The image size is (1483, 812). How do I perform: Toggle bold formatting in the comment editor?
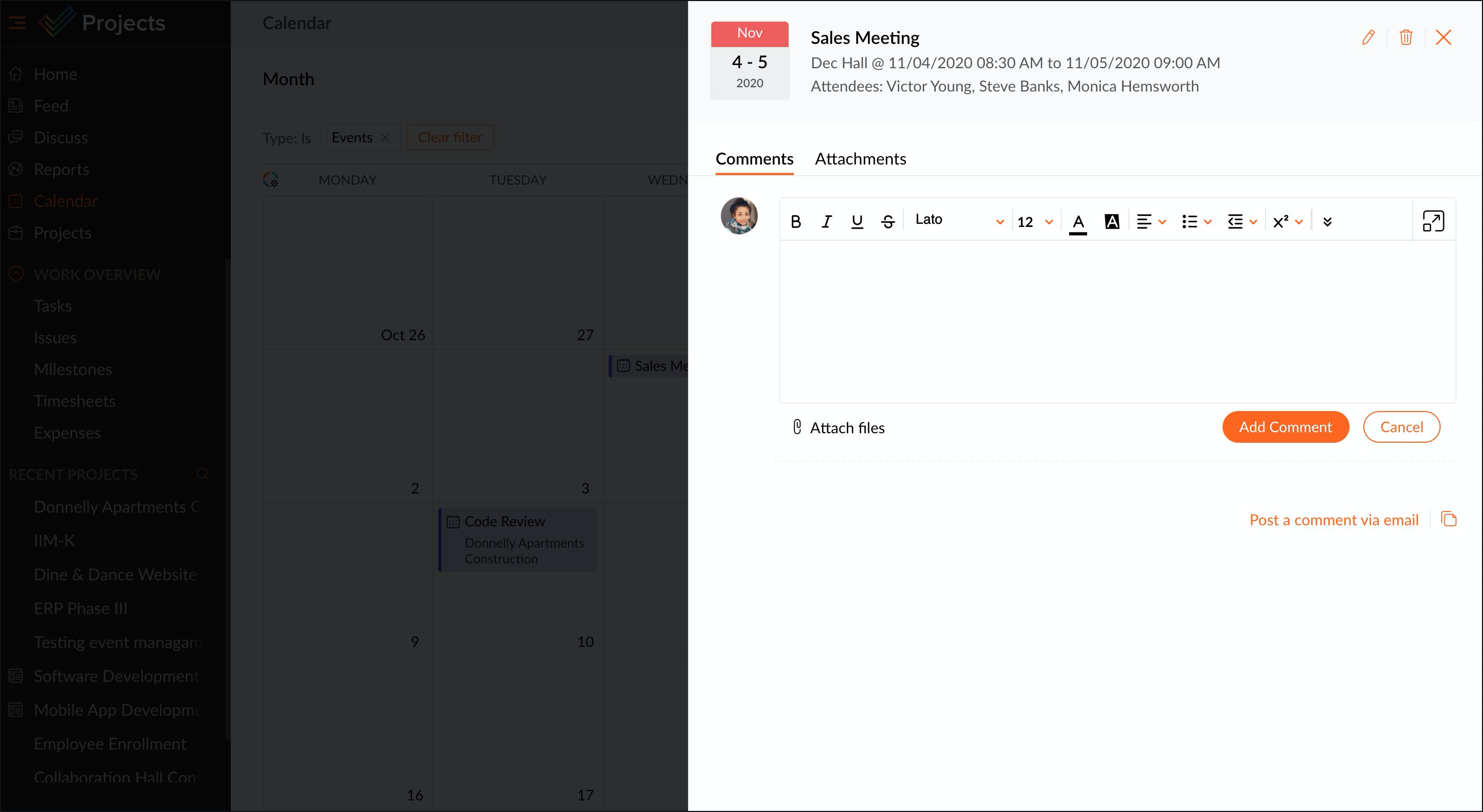click(795, 222)
